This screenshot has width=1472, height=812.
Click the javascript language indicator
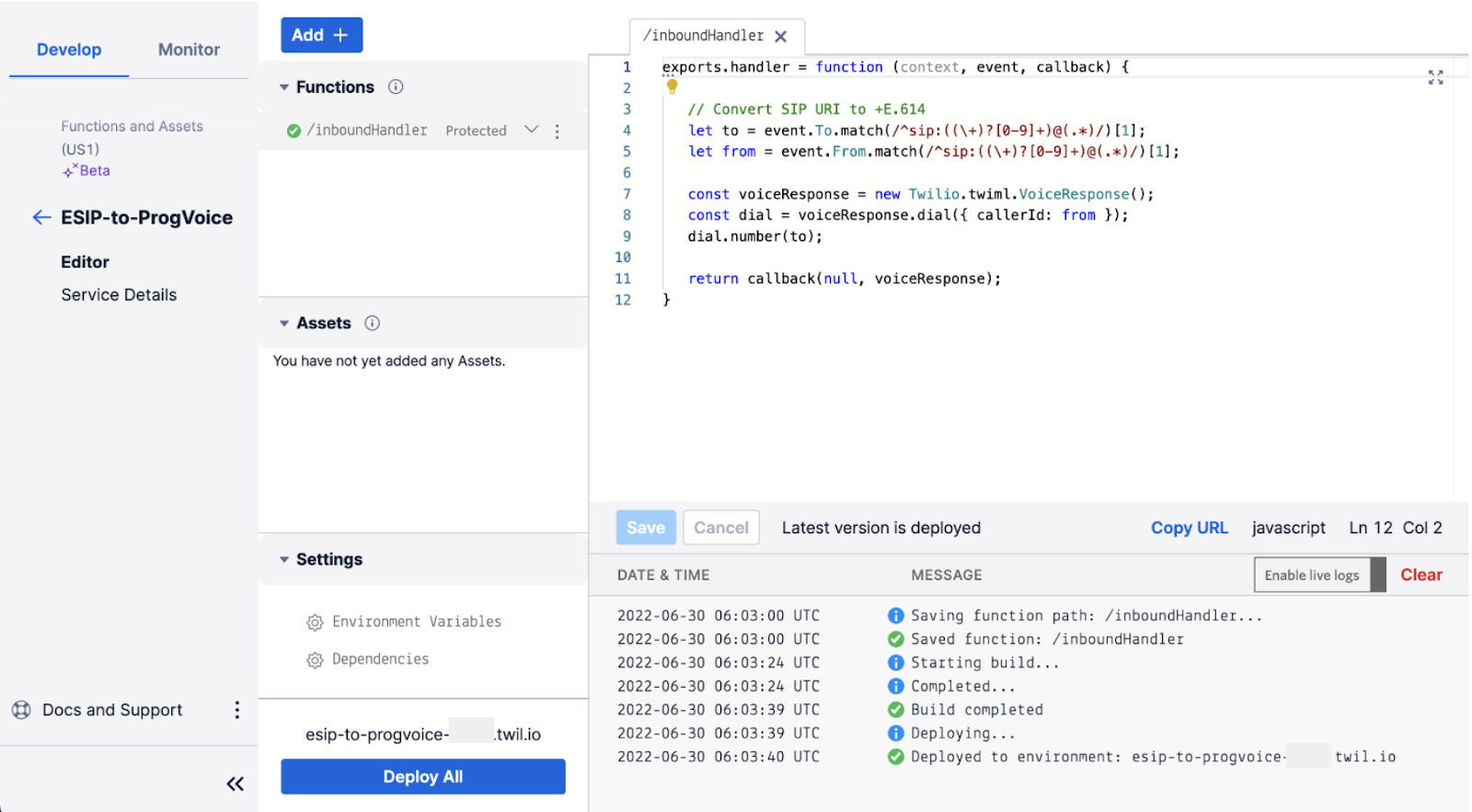coord(1288,528)
